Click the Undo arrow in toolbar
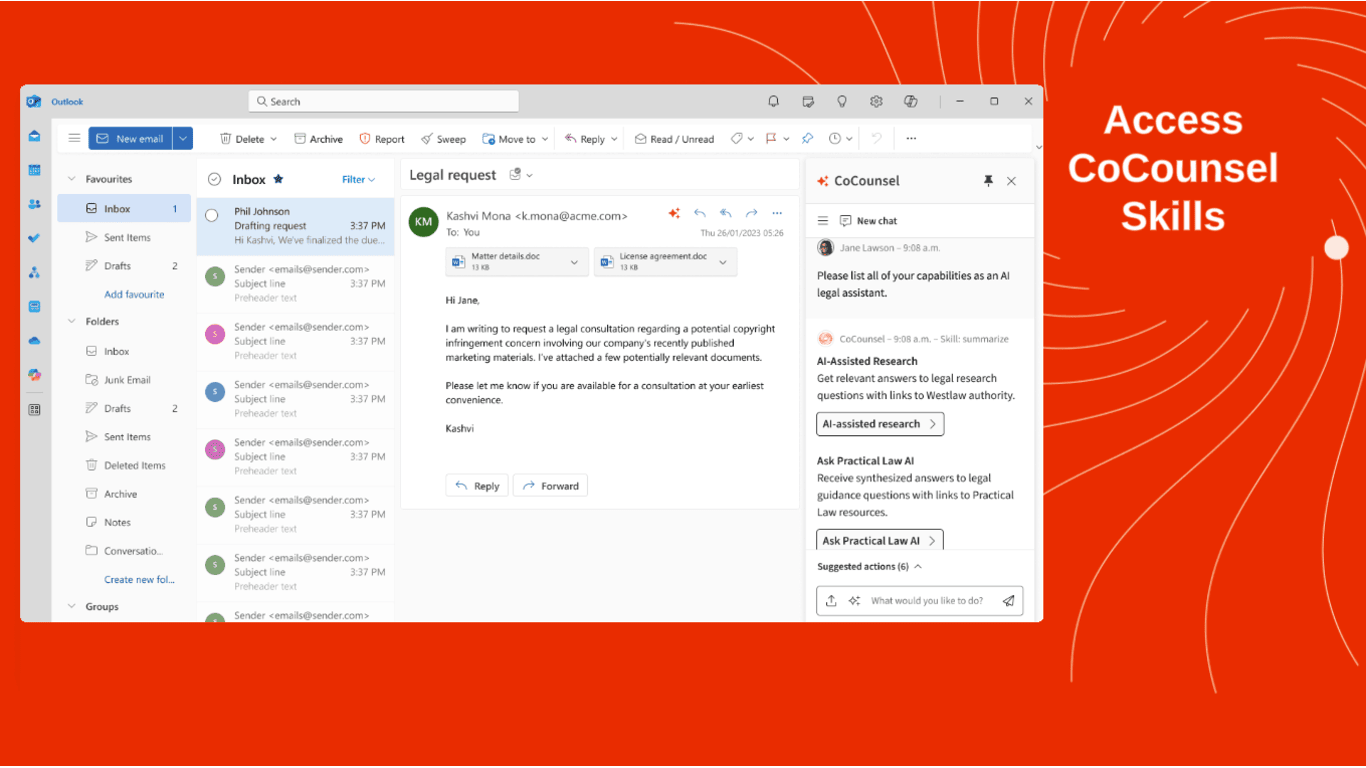1366x768 pixels. click(876, 138)
